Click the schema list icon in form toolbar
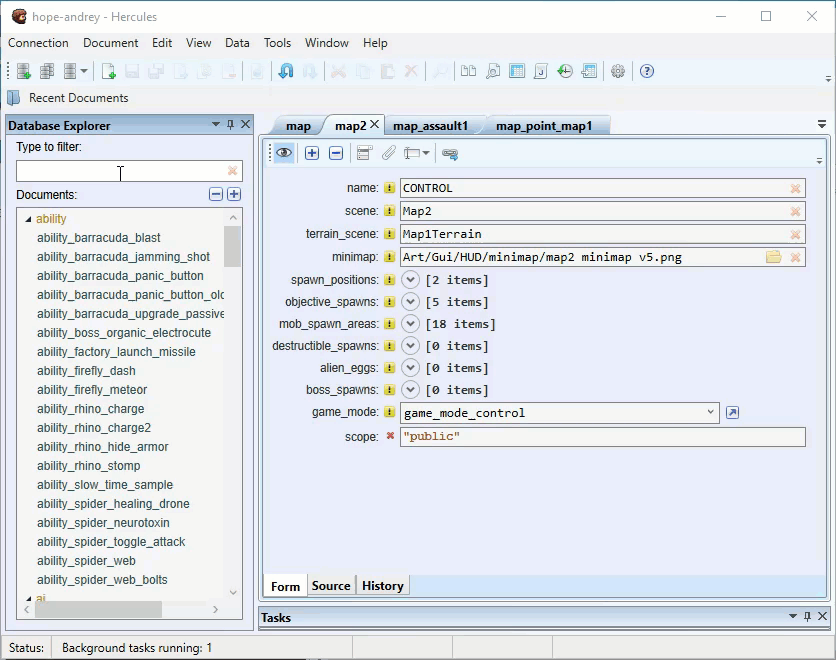This screenshot has height=660, width=836. coord(364,154)
